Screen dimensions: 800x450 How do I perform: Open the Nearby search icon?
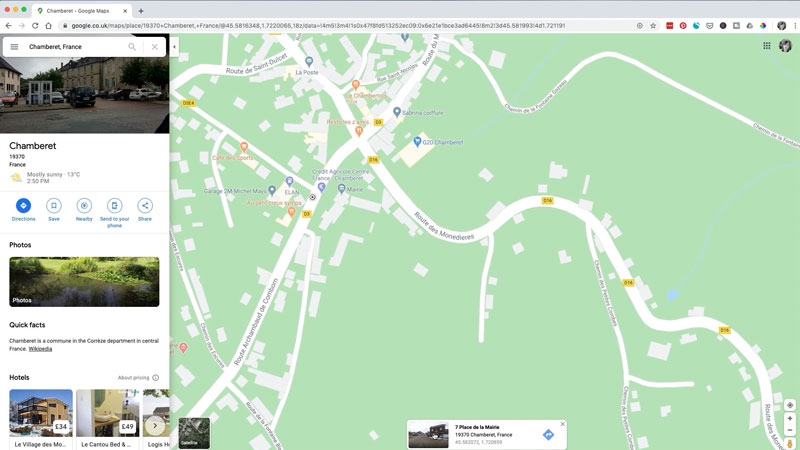point(84,206)
